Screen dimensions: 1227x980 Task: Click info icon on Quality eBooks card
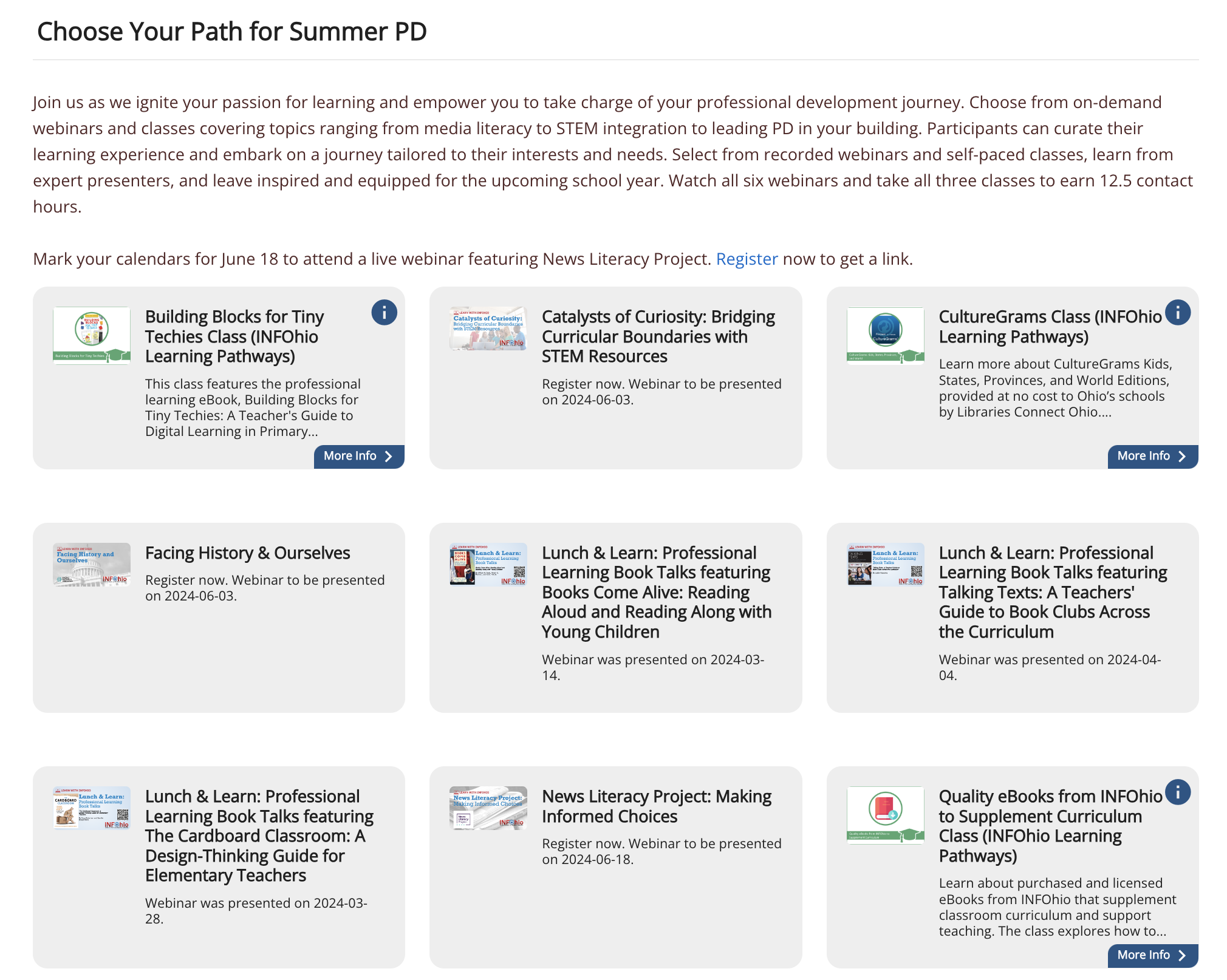click(1178, 792)
